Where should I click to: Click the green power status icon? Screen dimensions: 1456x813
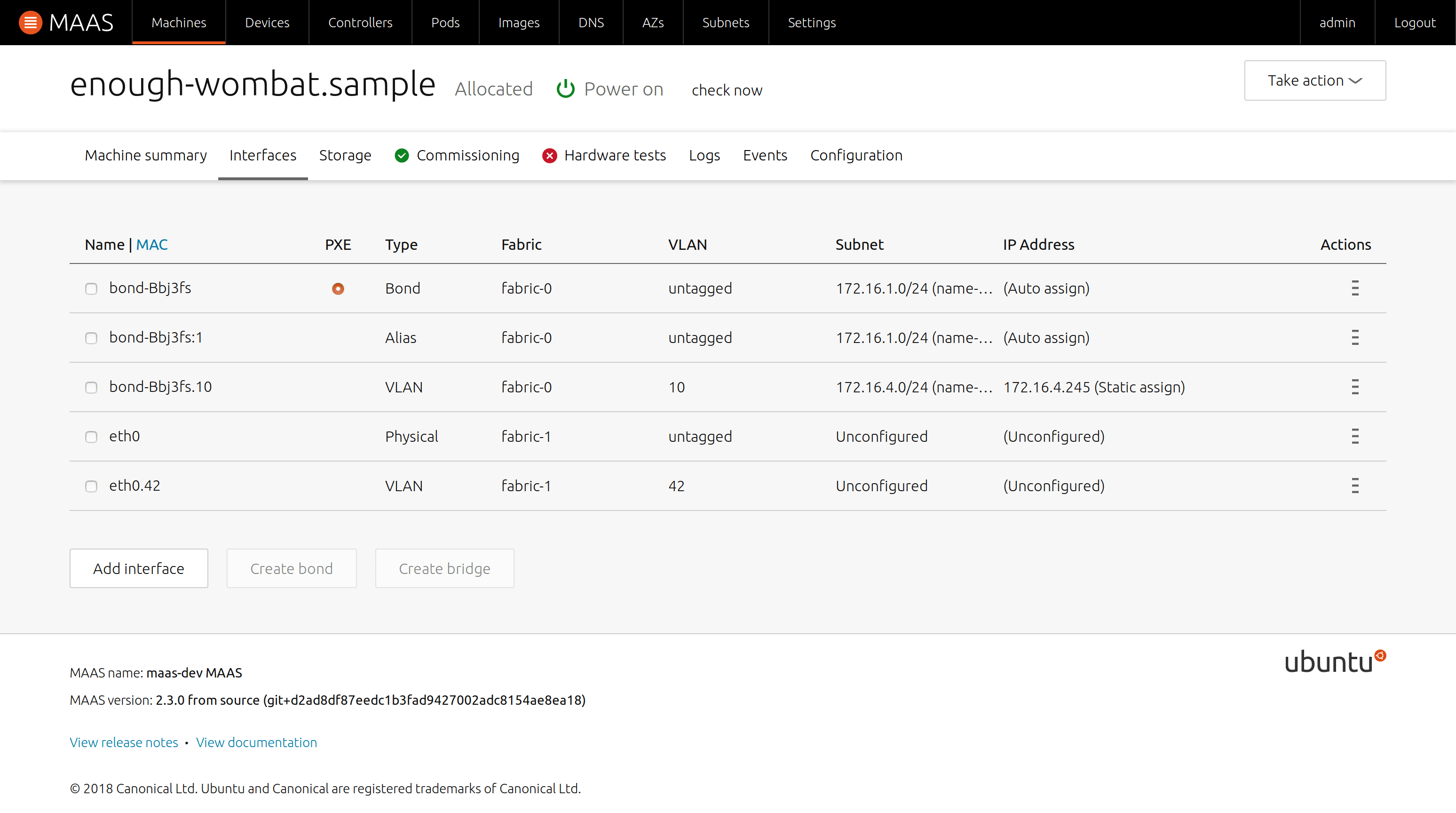click(565, 89)
